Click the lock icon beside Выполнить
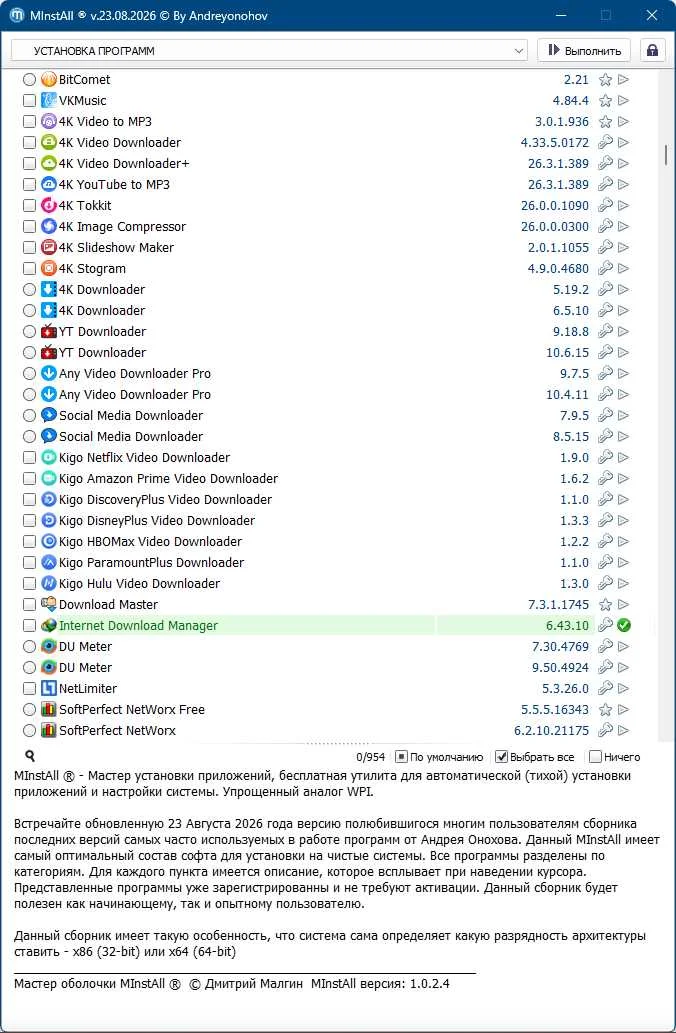This screenshot has width=676, height=1033. [x=652, y=51]
